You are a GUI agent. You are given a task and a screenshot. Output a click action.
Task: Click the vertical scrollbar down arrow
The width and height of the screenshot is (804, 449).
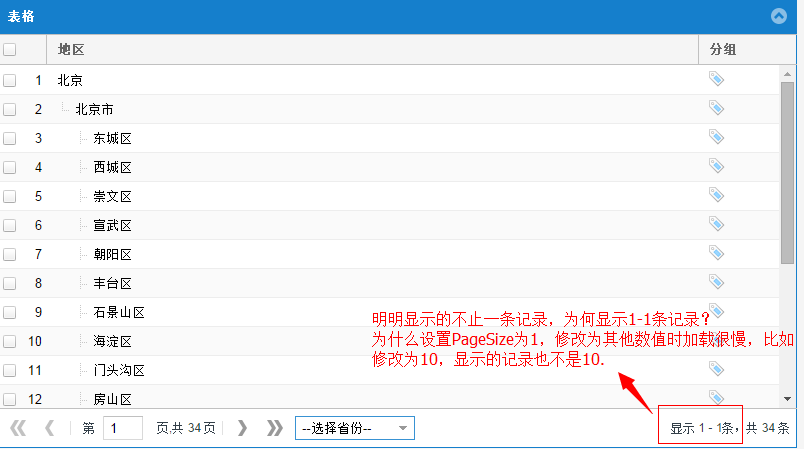[x=787, y=398]
